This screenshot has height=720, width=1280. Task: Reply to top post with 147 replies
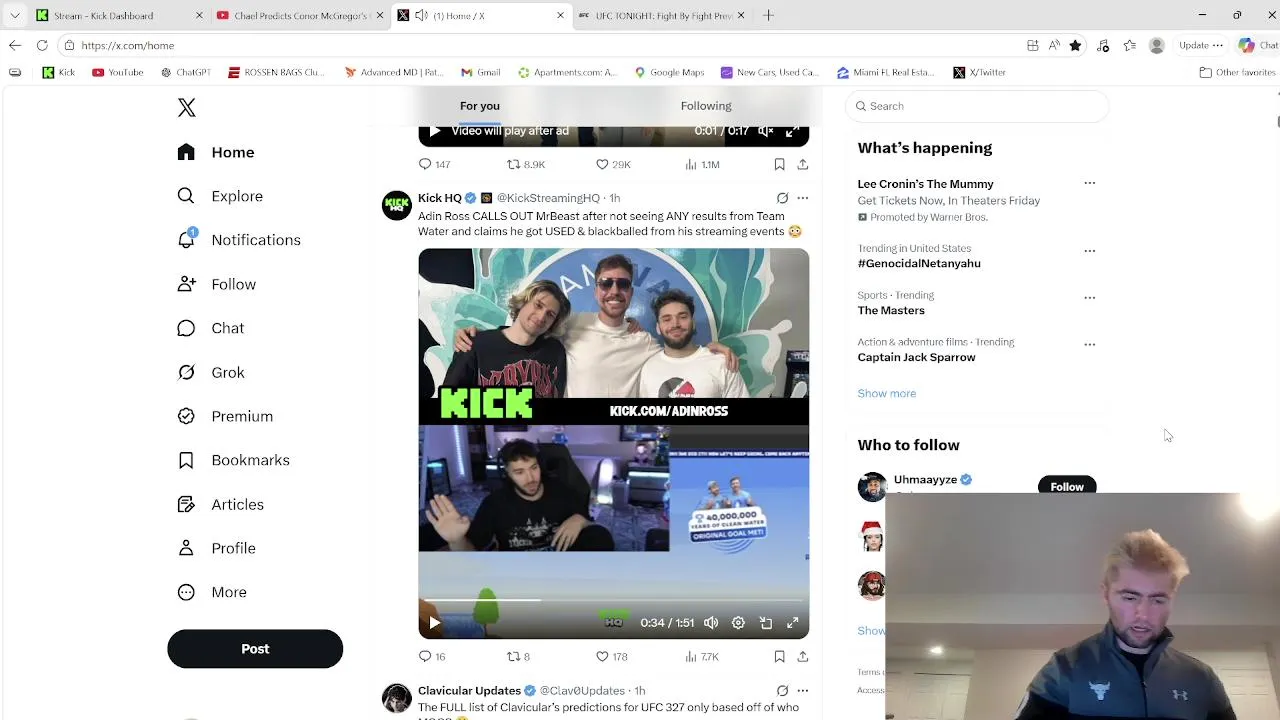click(x=434, y=164)
